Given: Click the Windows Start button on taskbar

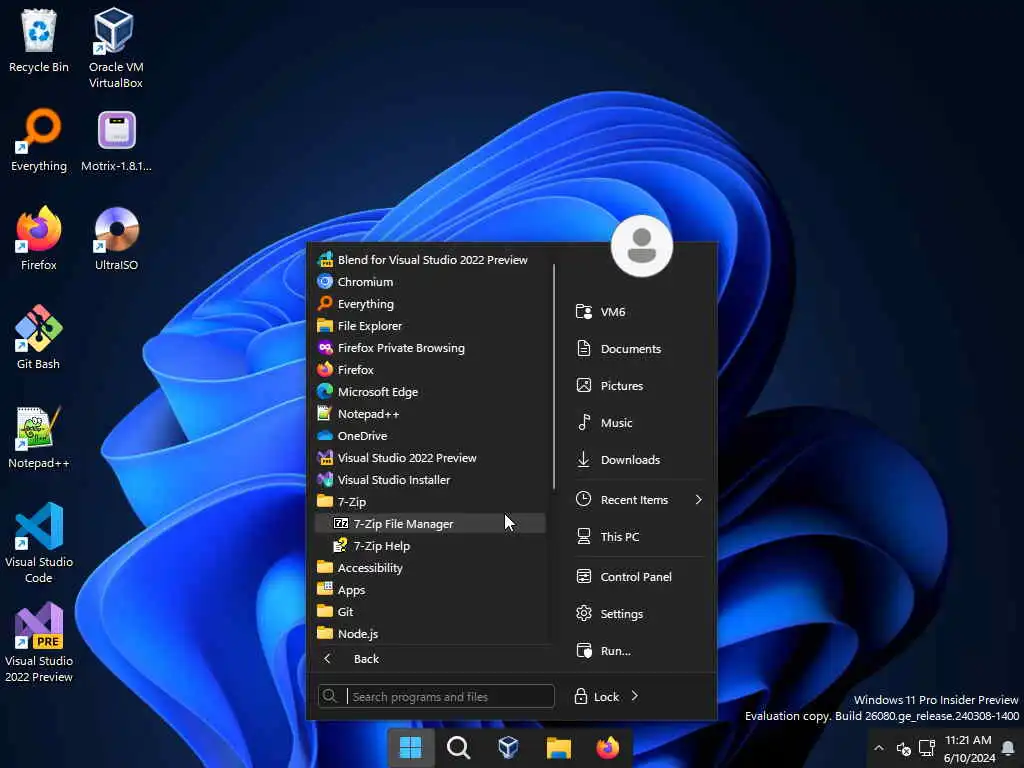Looking at the screenshot, I should 411,747.
